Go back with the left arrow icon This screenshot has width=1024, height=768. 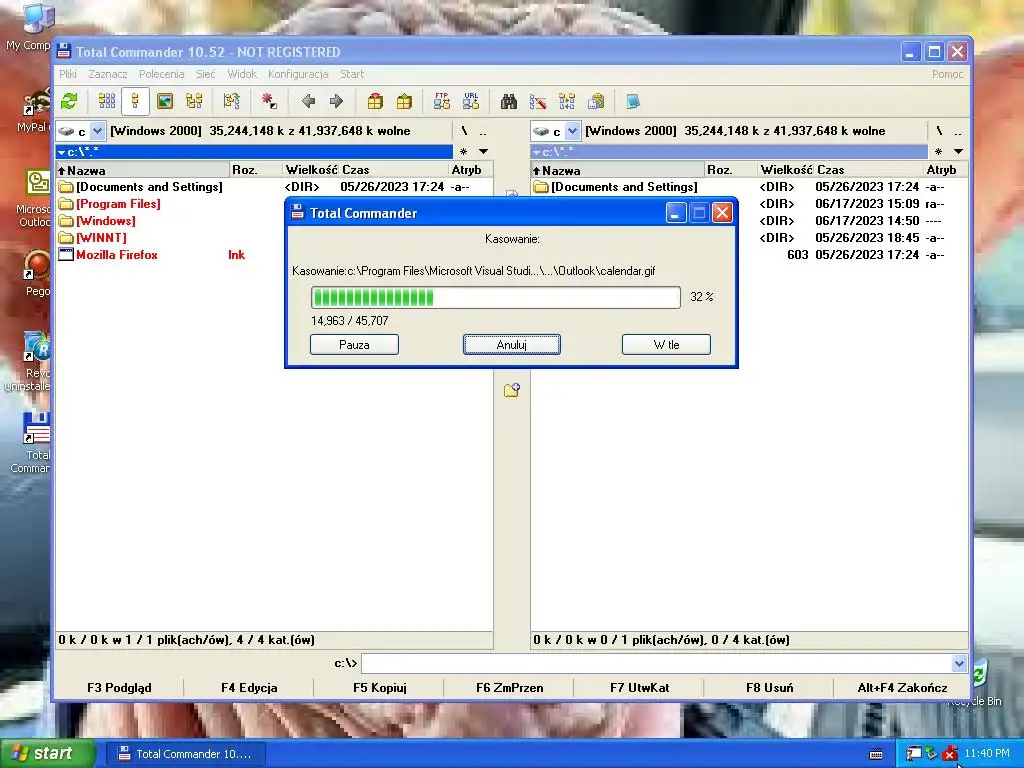pyautogui.click(x=308, y=101)
